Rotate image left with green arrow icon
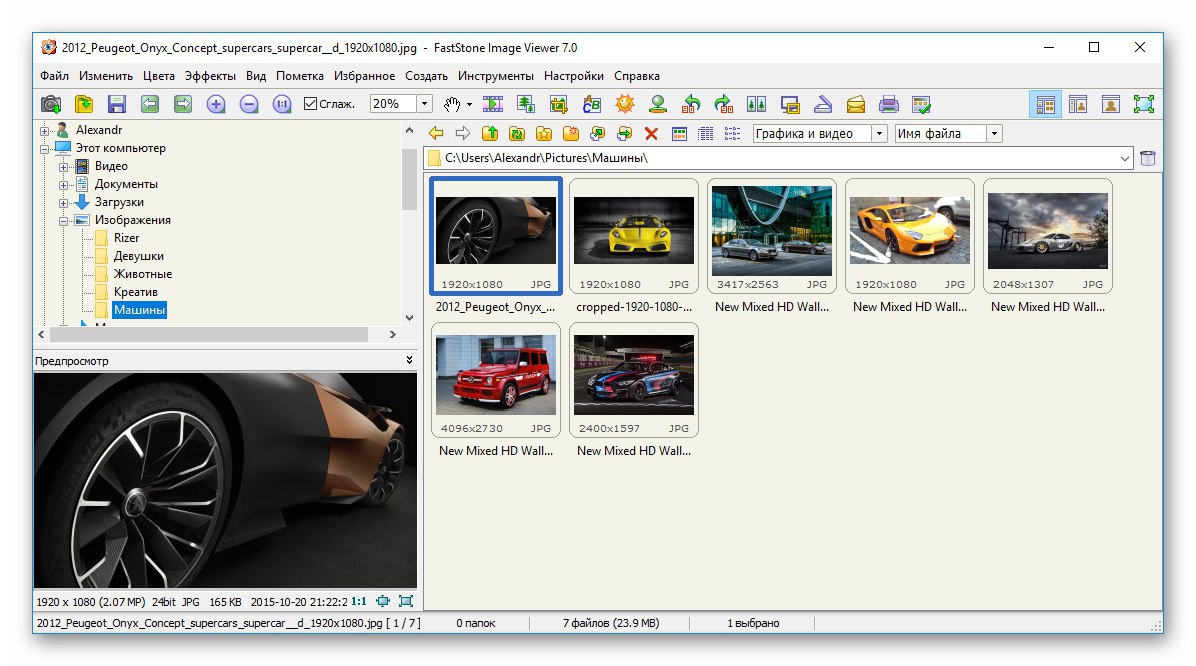The width and height of the screenshot is (1196, 666). point(691,104)
